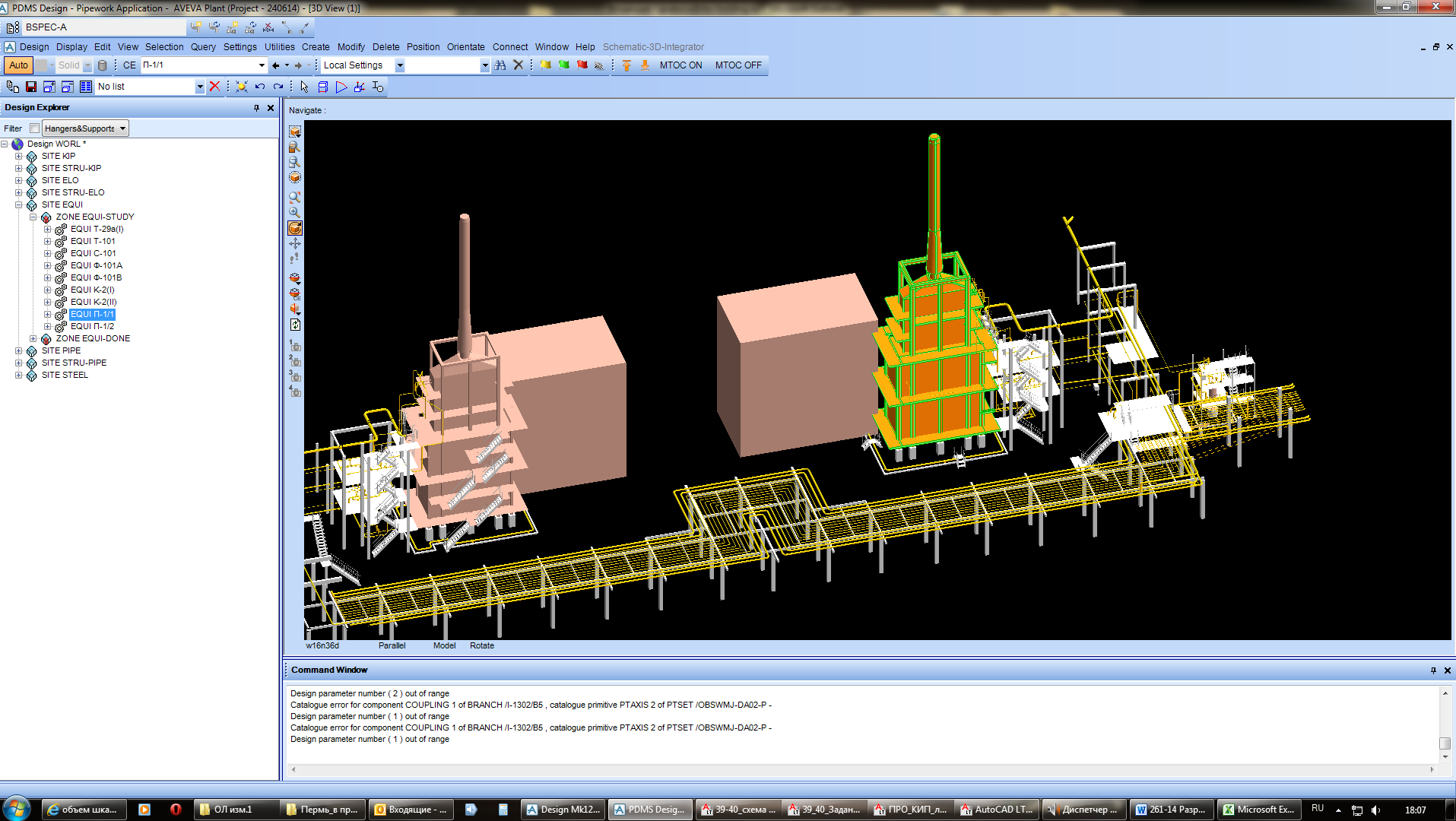Open the Hangers&Supports filter dropdown
The height and width of the screenshot is (821, 1456).
click(x=122, y=128)
